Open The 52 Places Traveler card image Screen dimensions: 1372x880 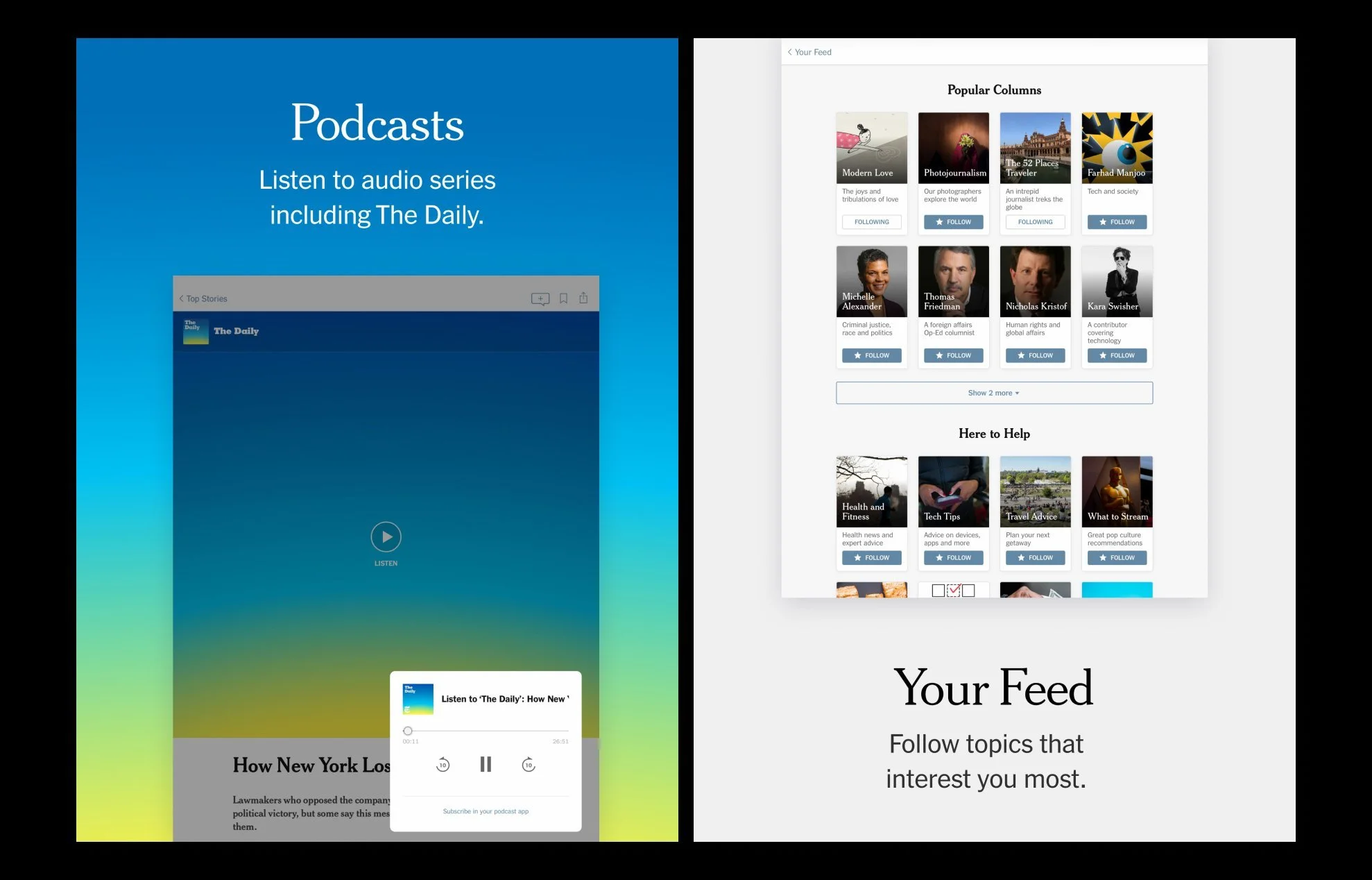tap(1036, 148)
